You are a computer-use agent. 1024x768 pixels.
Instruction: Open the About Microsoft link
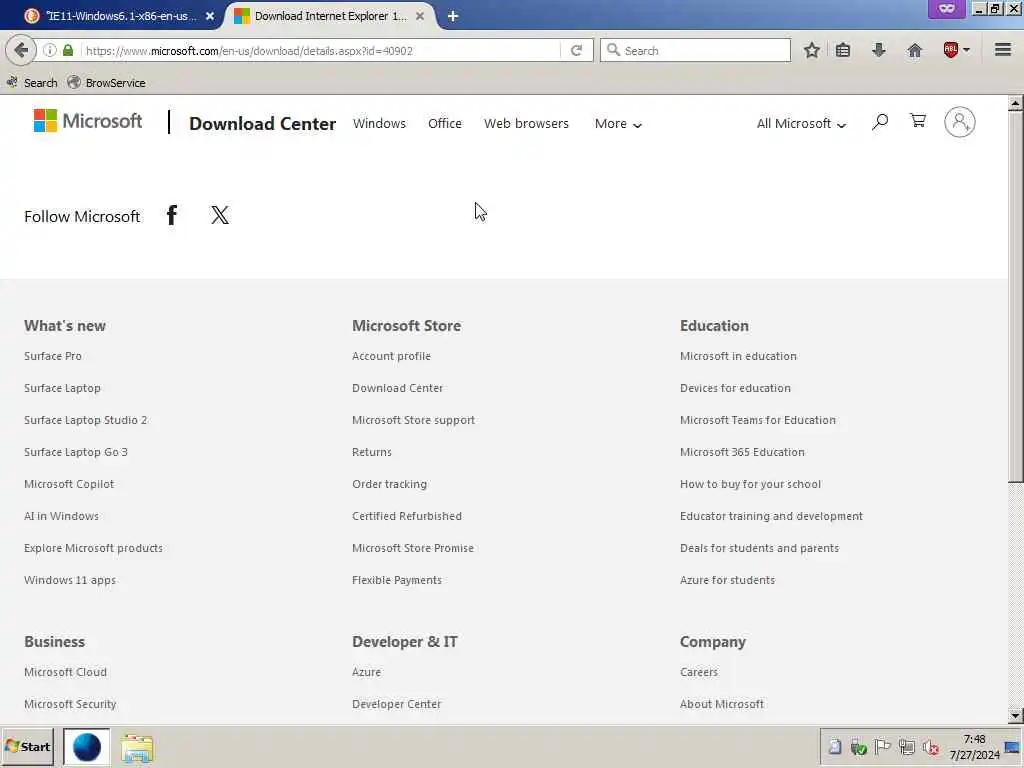pos(722,704)
